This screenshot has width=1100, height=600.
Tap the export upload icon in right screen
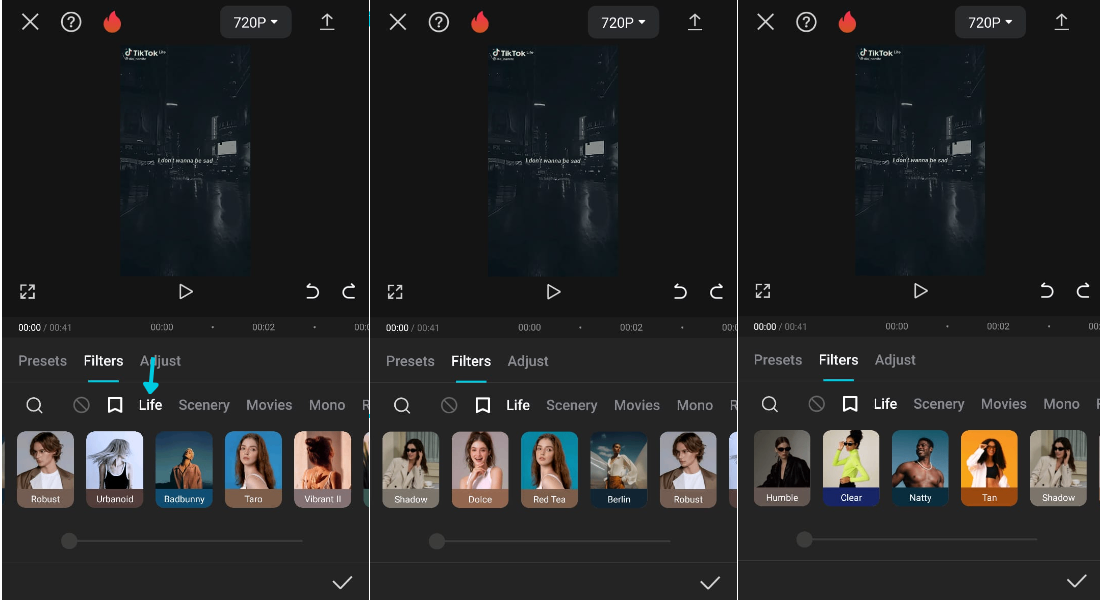click(1061, 22)
